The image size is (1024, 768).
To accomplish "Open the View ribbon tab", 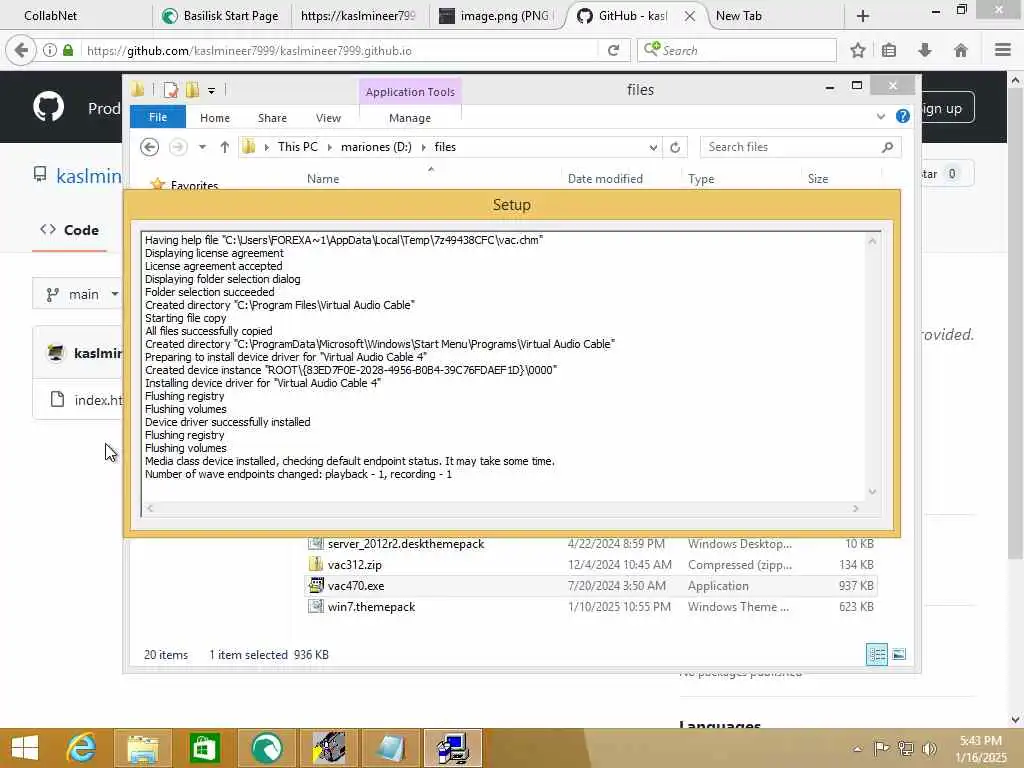I will pyautogui.click(x=328, y=118).
